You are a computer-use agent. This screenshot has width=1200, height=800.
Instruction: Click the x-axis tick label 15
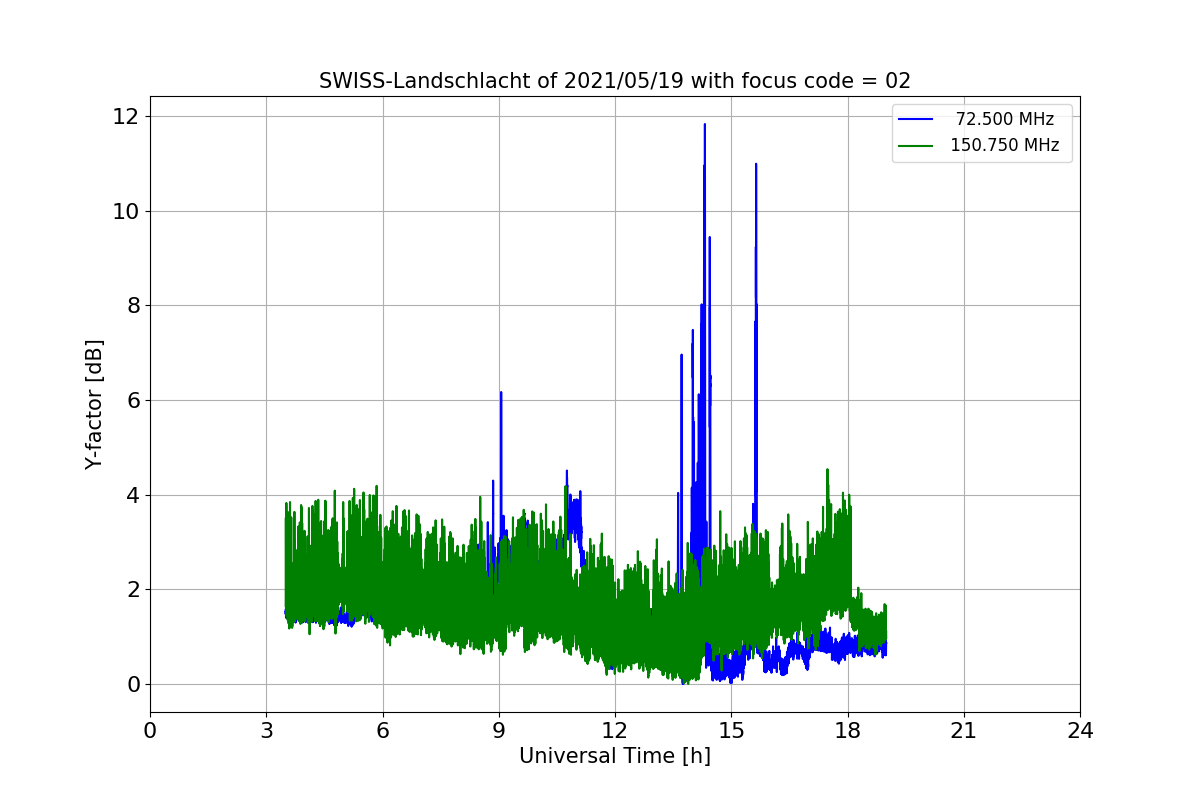coord(731,731)
